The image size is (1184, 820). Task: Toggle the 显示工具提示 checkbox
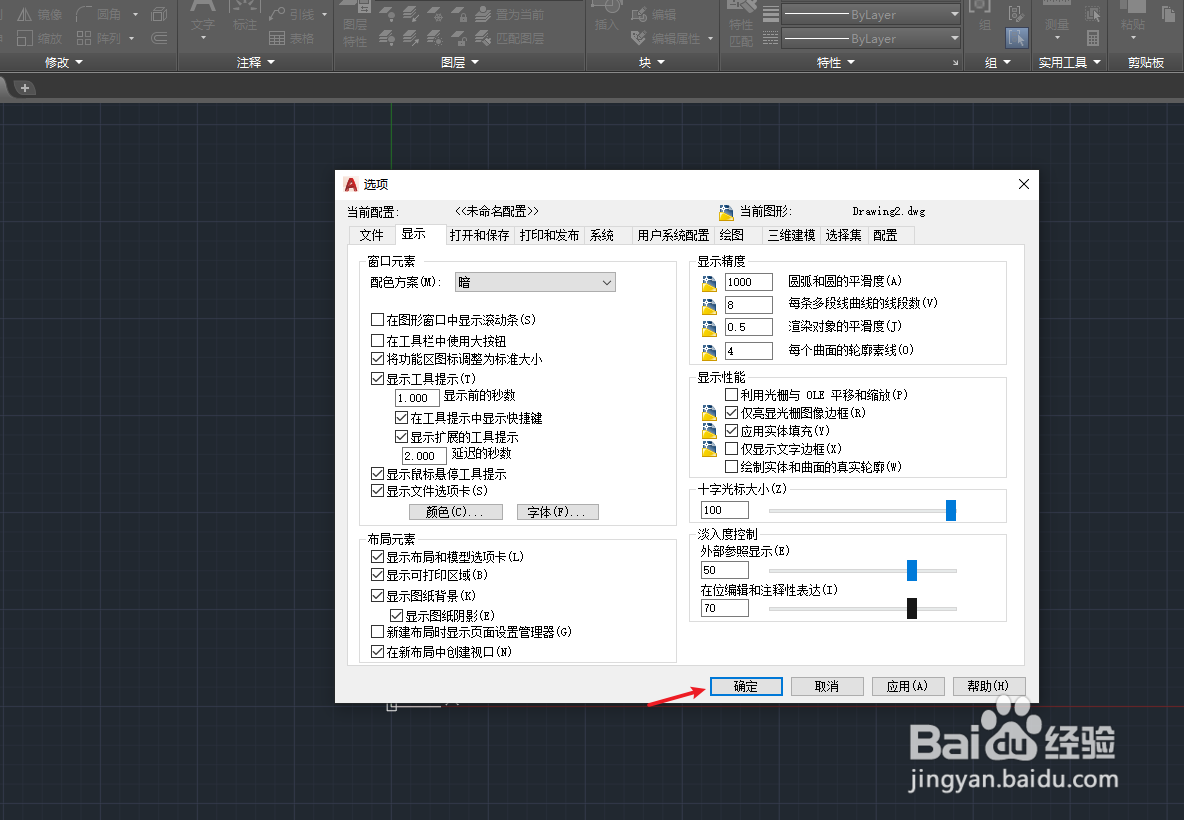pos(378,378)
